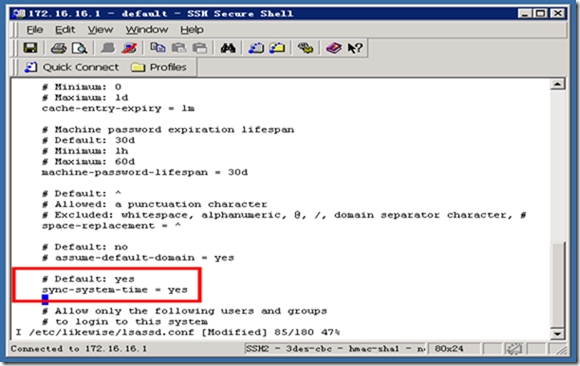580x366 pixels.
Task: Click the '# Default: 30d' line
Action: click(x=88, y=140)
